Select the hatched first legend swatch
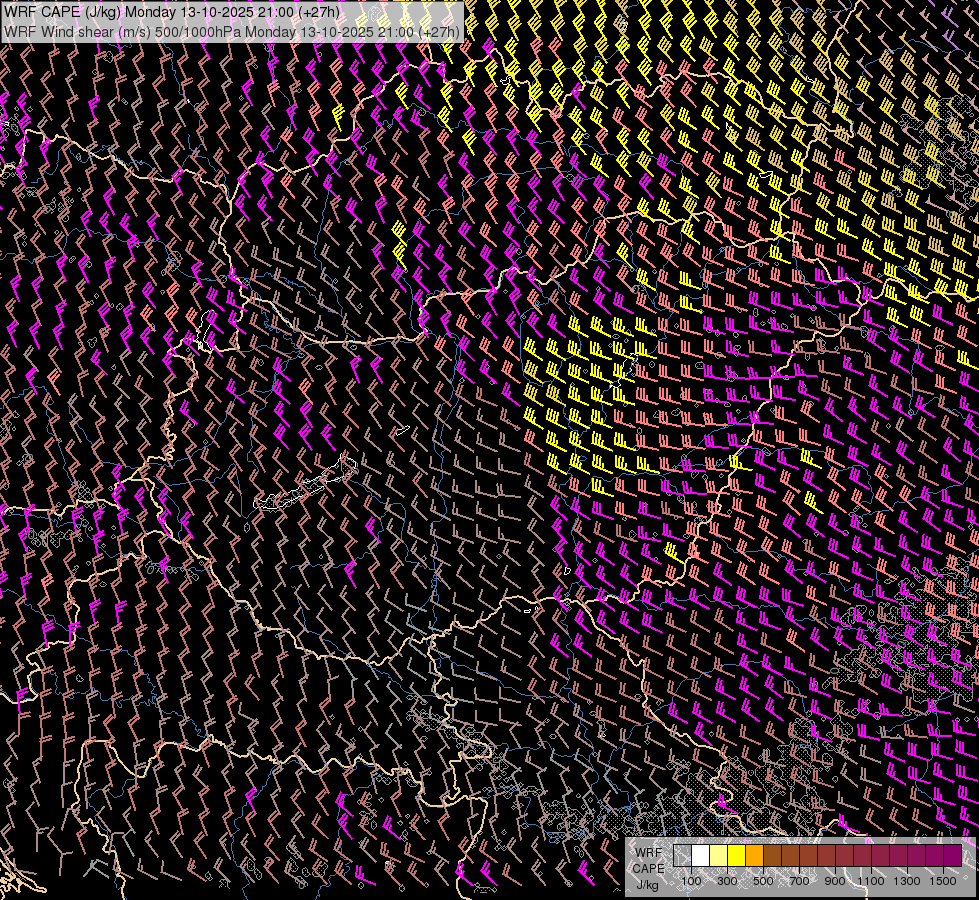The height and width of the screenshot is (900, 979). pos(682,856)
